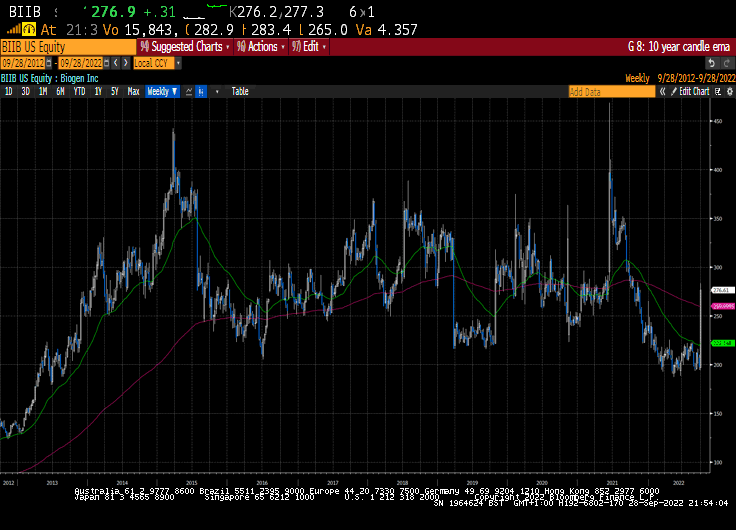This screenshot has width=736, height=530.
Task: Click the redo arrow icon
Action: pos(727,63)
